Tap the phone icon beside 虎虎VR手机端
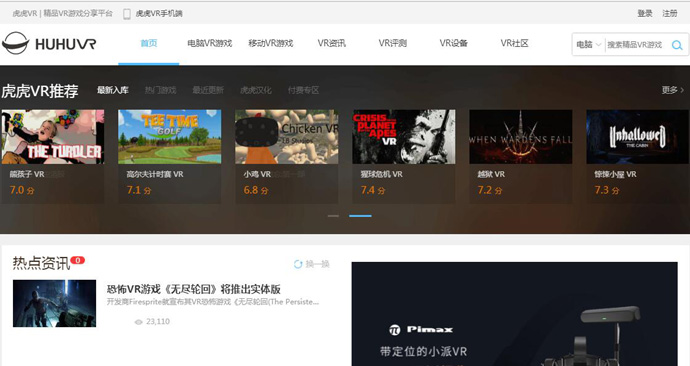The width and height of the screenshot is (690, 366). click(127, 14)
